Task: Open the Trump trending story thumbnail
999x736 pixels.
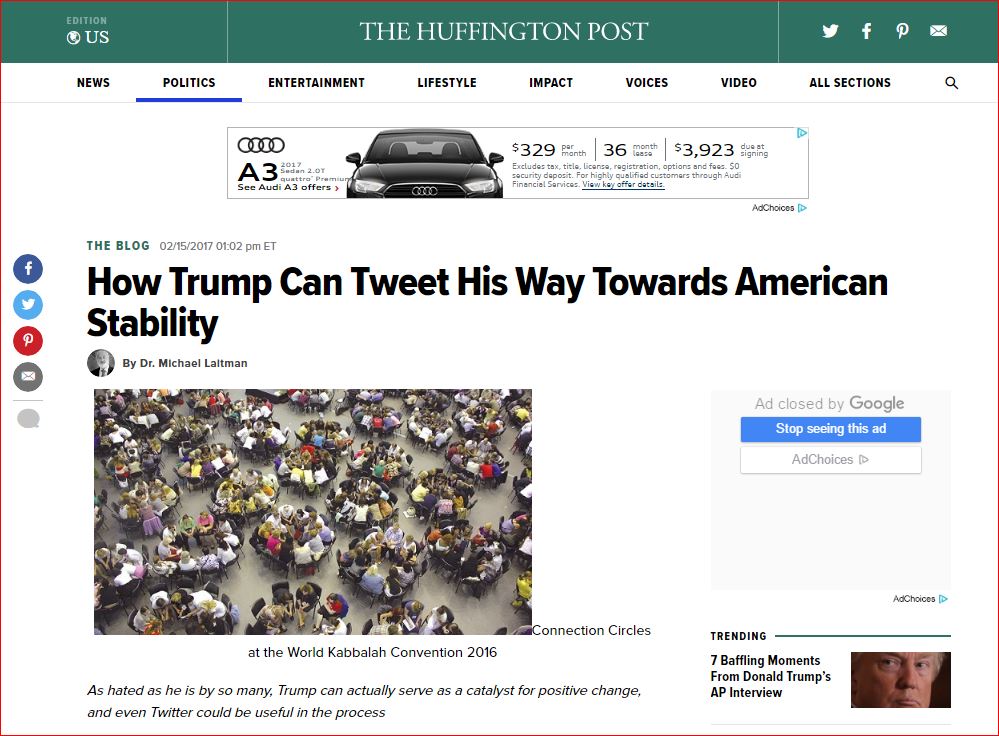Action: tap(900, 680)
